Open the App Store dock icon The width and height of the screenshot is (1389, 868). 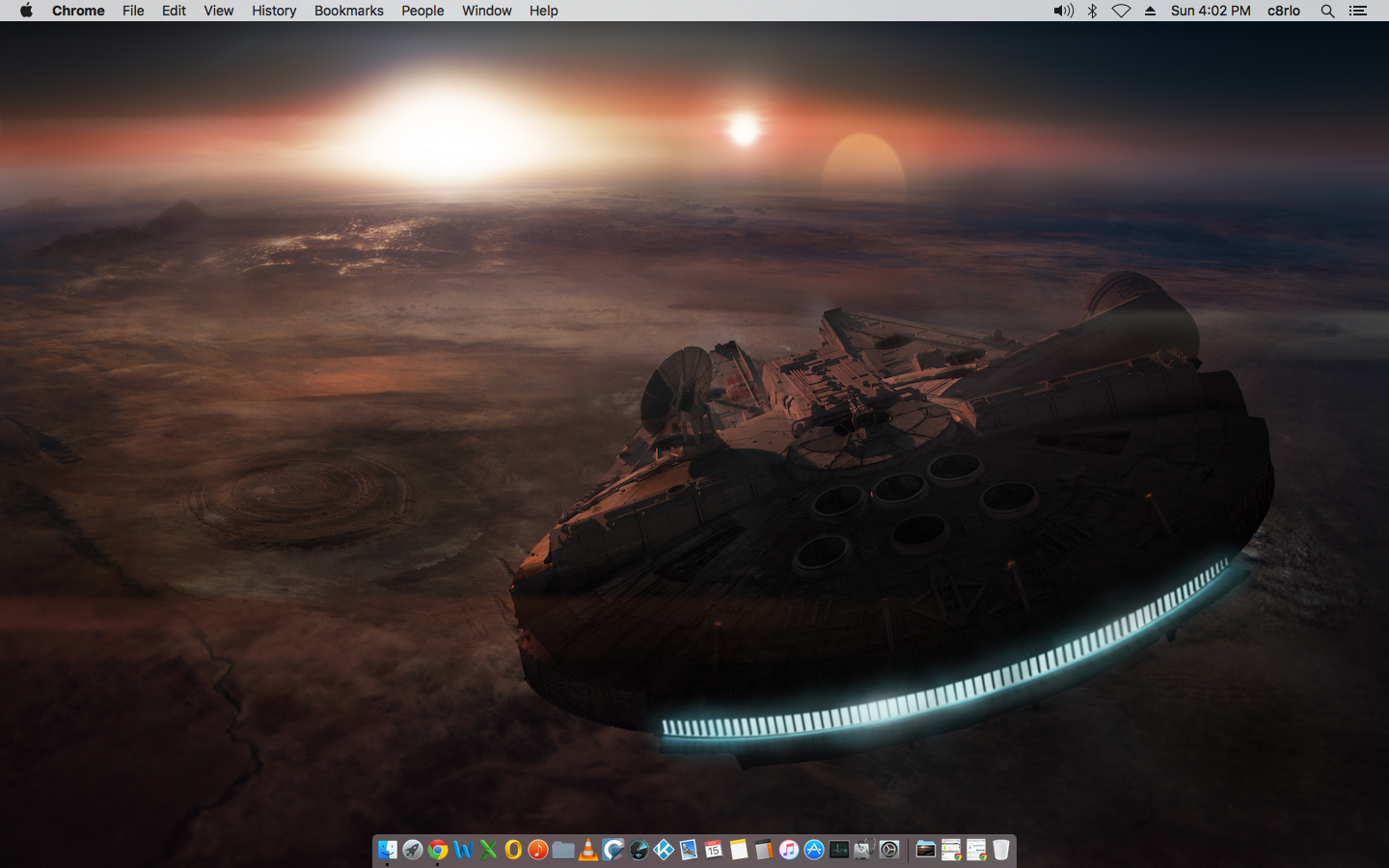coord(814,850)
